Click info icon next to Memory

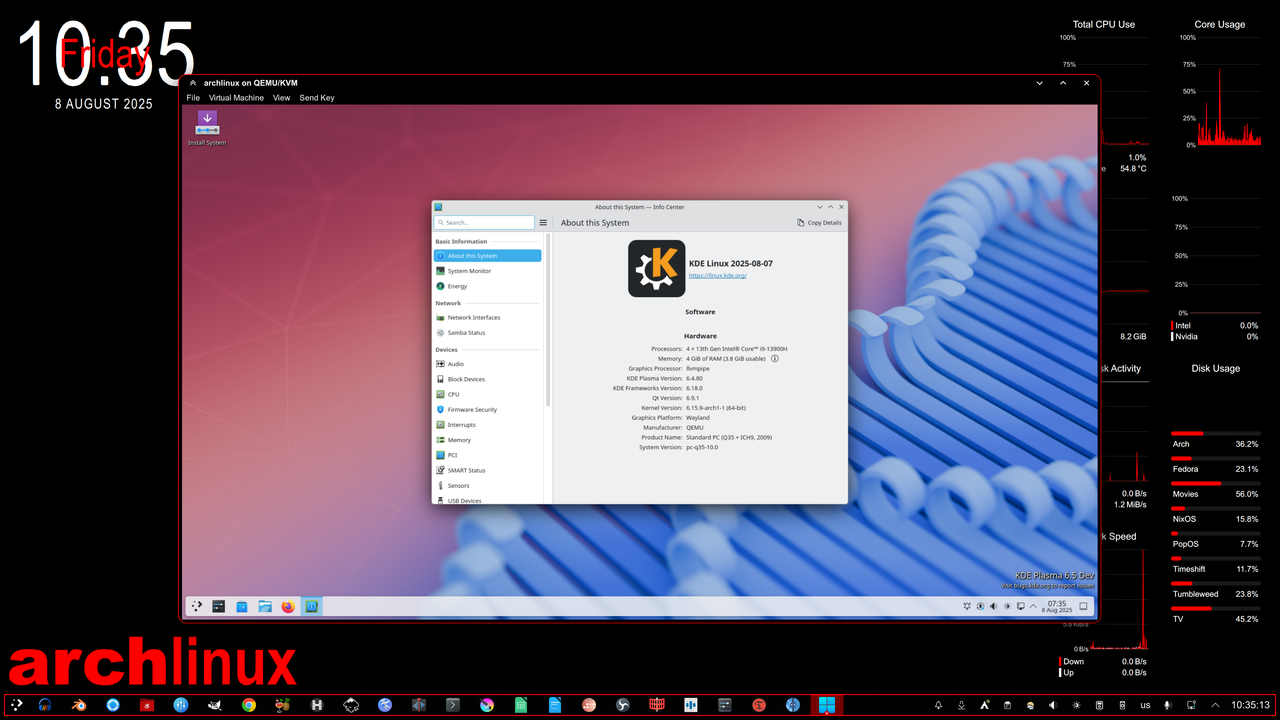(x=775, y=358)
